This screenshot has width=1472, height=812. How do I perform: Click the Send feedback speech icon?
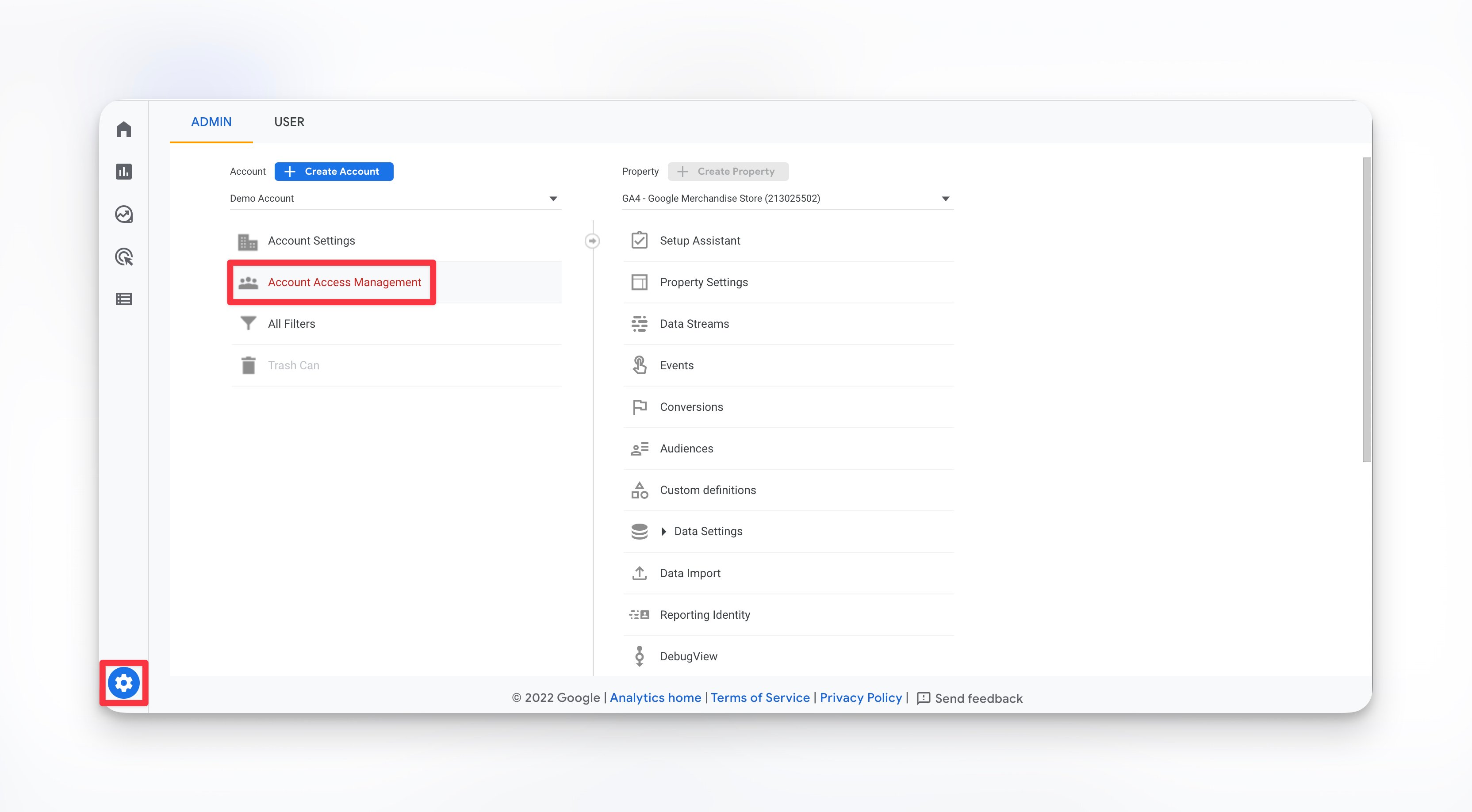(924, 698)
